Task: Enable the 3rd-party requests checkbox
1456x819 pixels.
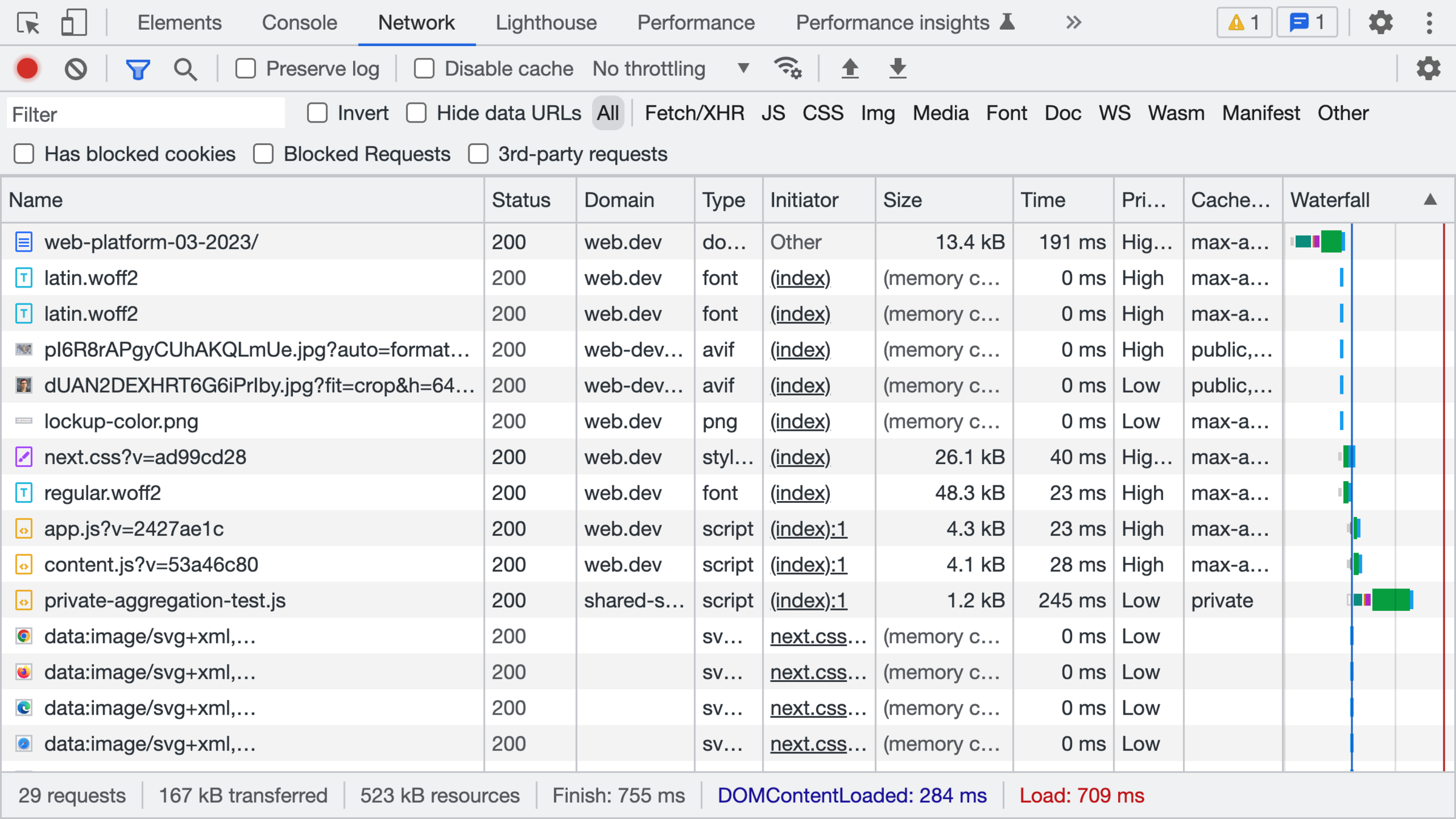Action: coord(478,154)
